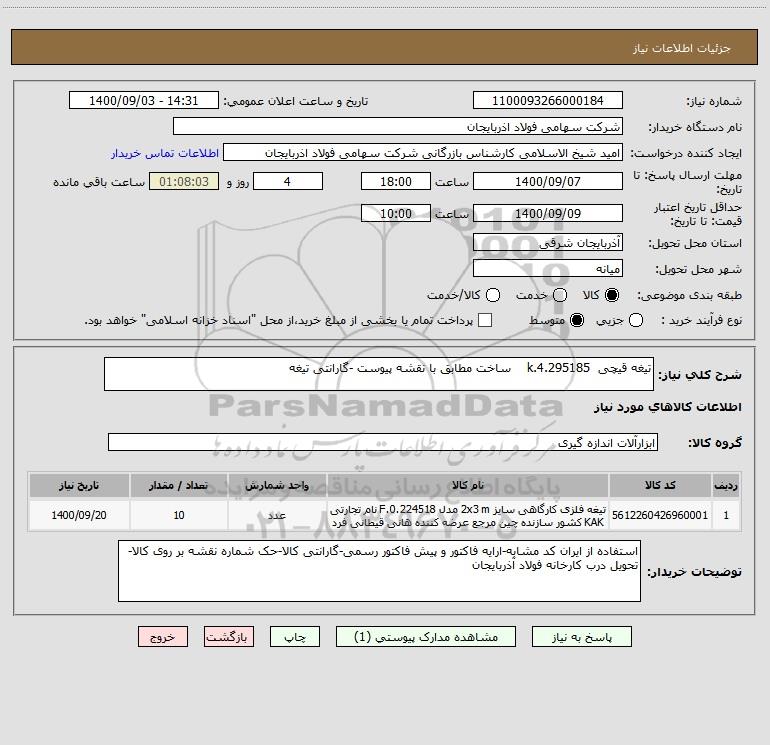The height and width of the screenshot is (745, 770).
Task: Click the واحد شمارش column header
Action: pos(277,485)
